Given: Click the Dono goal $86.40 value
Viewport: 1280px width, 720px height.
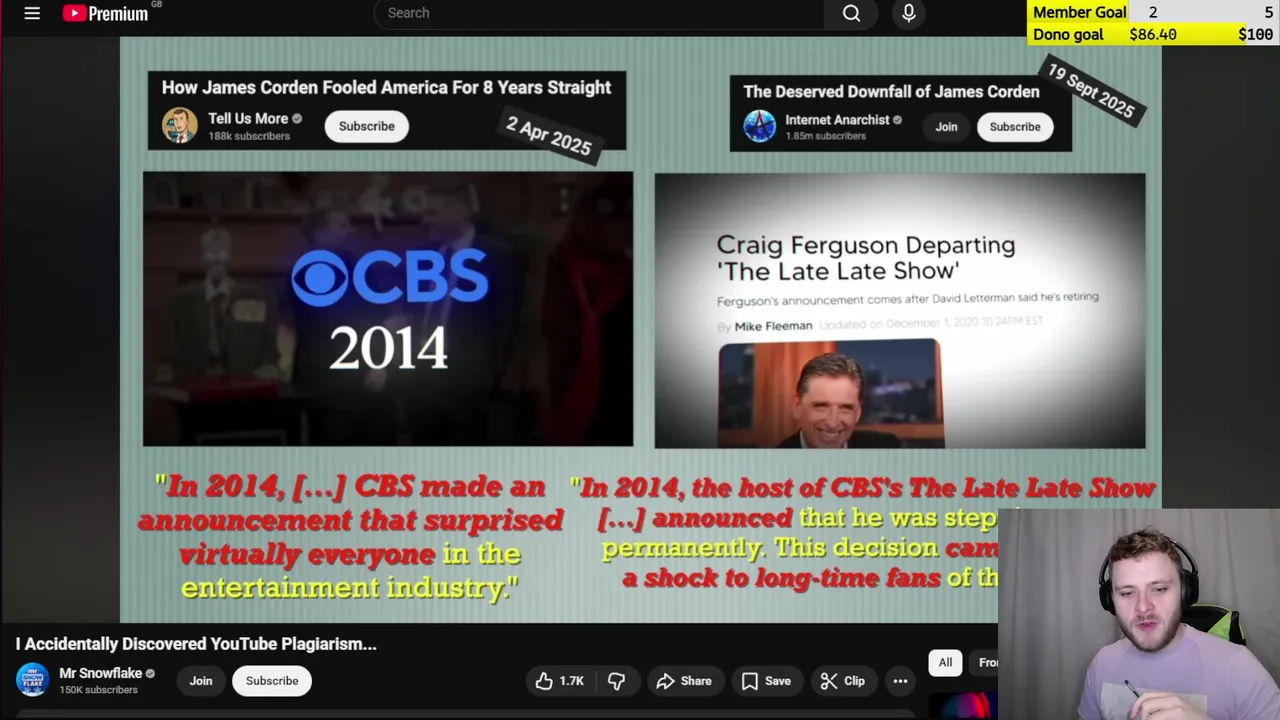Looking at the screenshot, I should click(1153, 34).
